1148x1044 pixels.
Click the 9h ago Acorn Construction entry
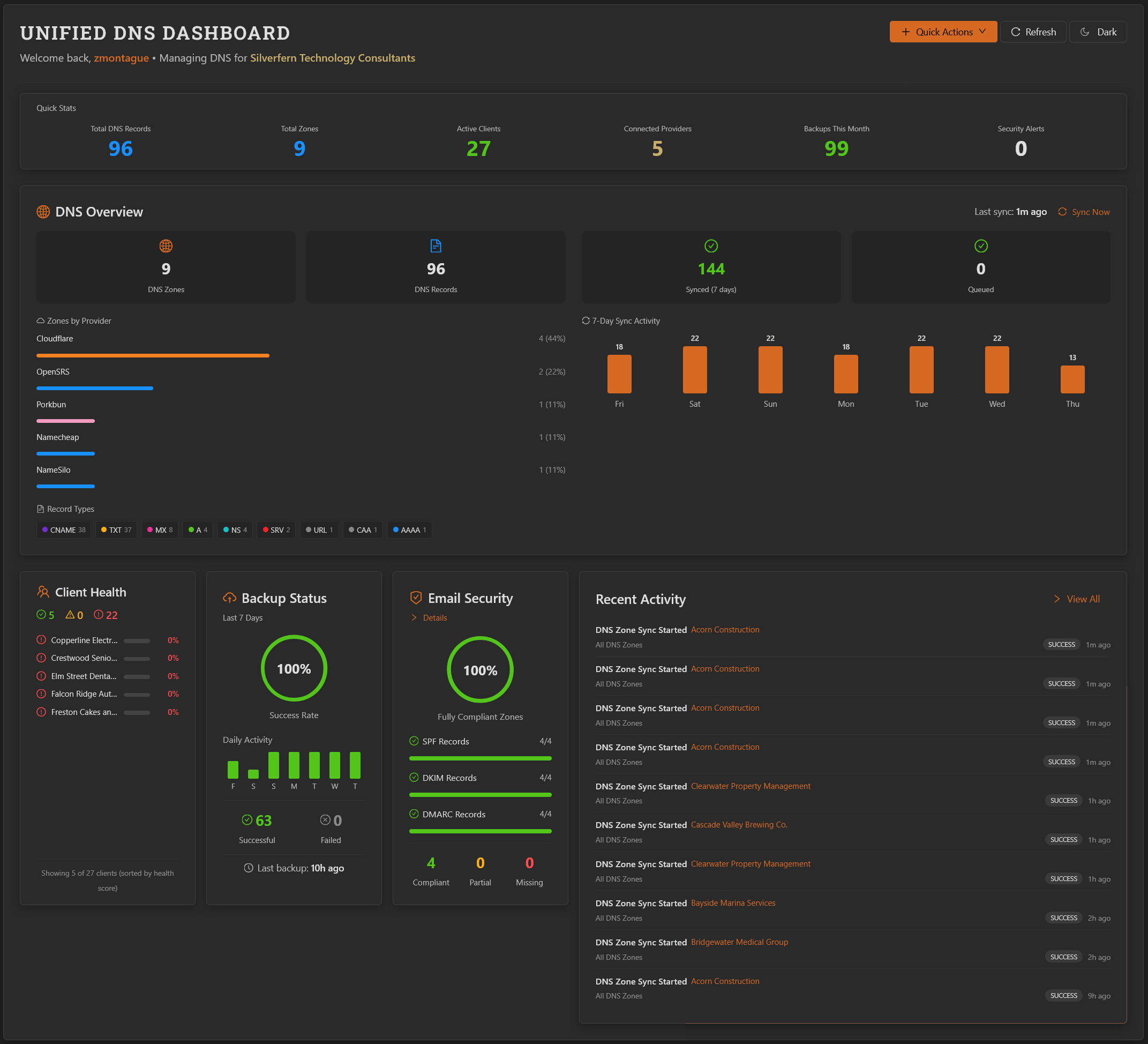point(852,988)
